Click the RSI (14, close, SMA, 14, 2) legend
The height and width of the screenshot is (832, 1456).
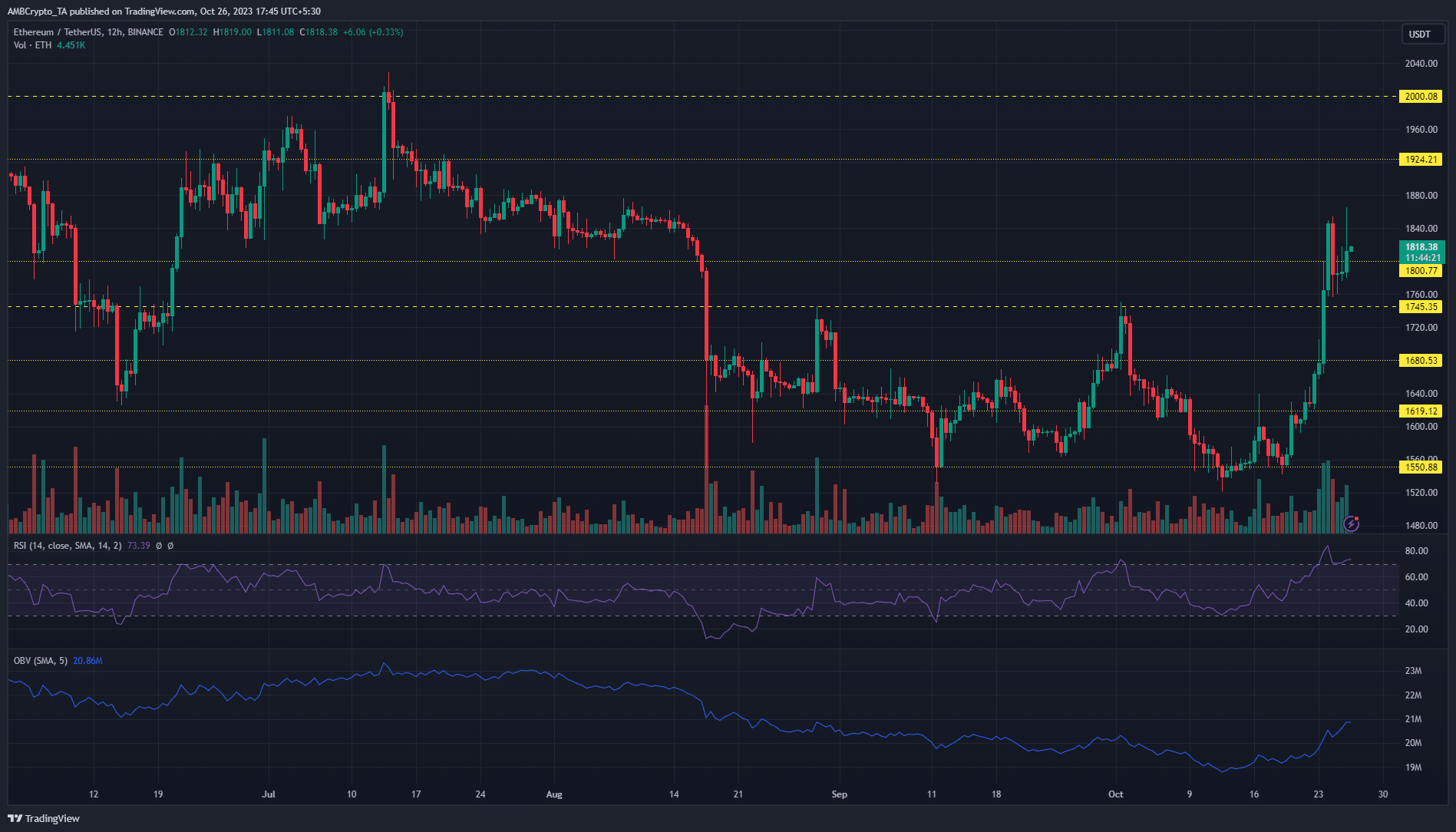[68, 546]
